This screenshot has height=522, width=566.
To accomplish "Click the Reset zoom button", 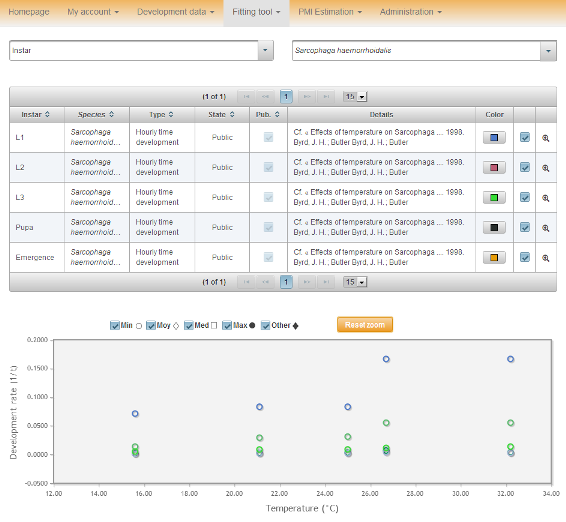I will [365, 325].
